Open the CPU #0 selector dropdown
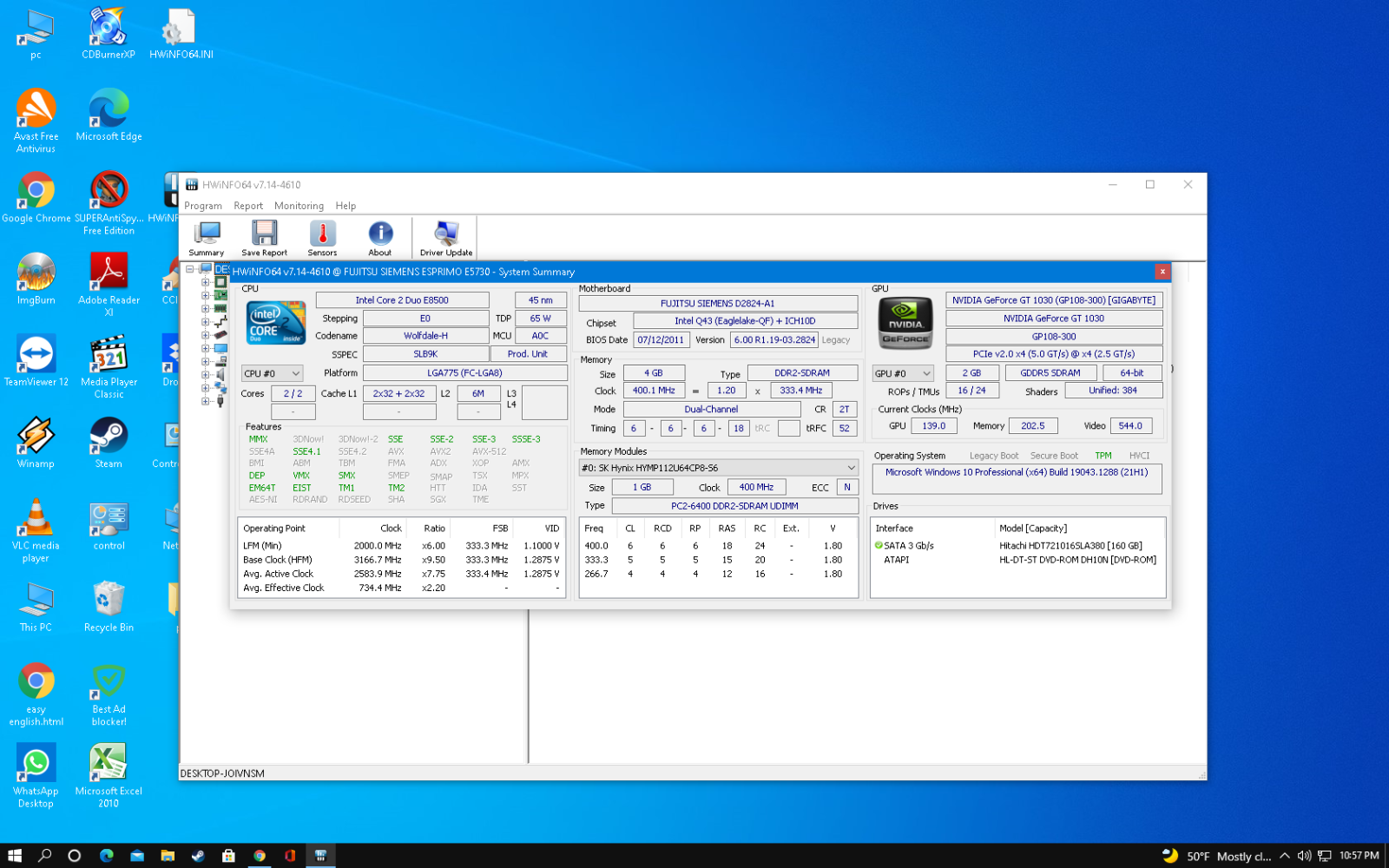The height and width of the screenshot is (868, 1389). click(272, 373)
